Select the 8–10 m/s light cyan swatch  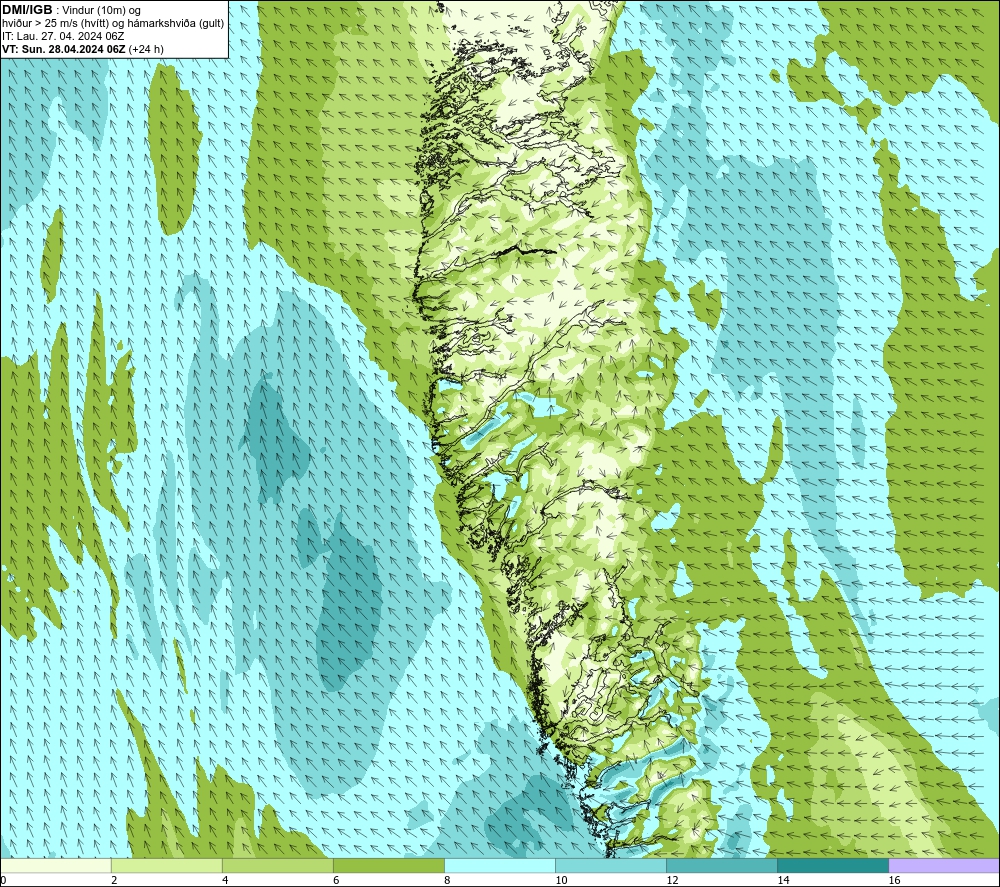click(x=500, y=865)
